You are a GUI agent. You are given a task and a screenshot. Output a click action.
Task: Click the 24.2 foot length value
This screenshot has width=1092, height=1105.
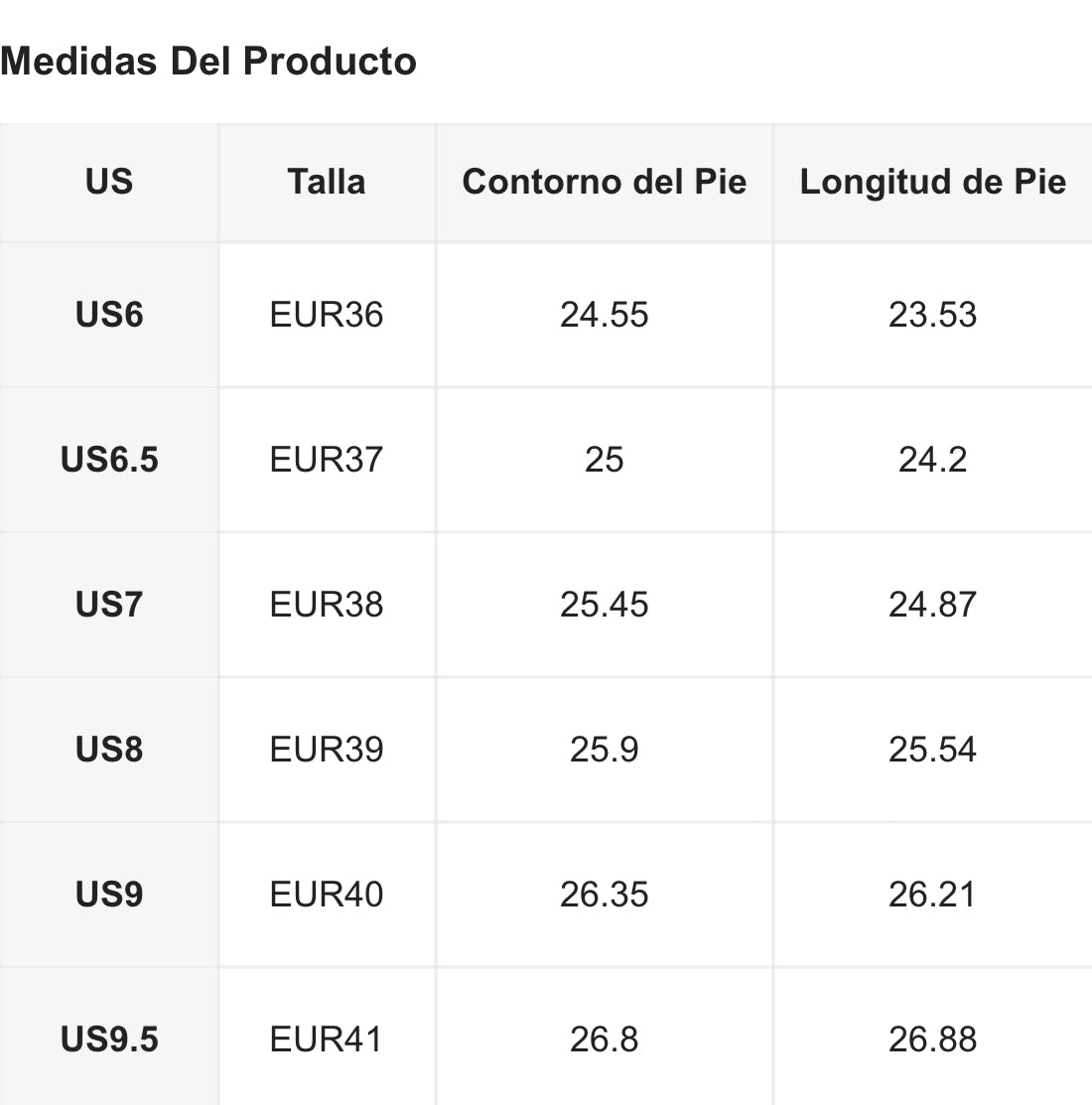tap(932, 460)
